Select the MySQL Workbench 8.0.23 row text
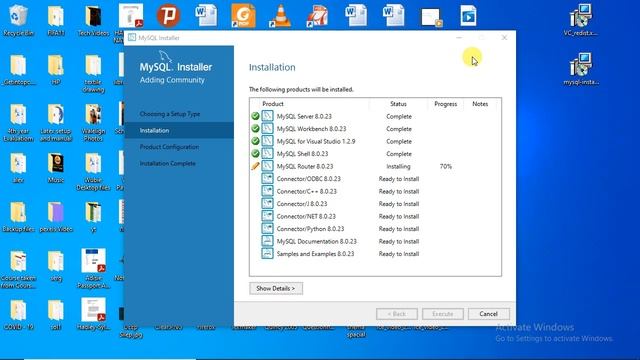The height and width of the screenshot is (360, 640). (311, 129)
